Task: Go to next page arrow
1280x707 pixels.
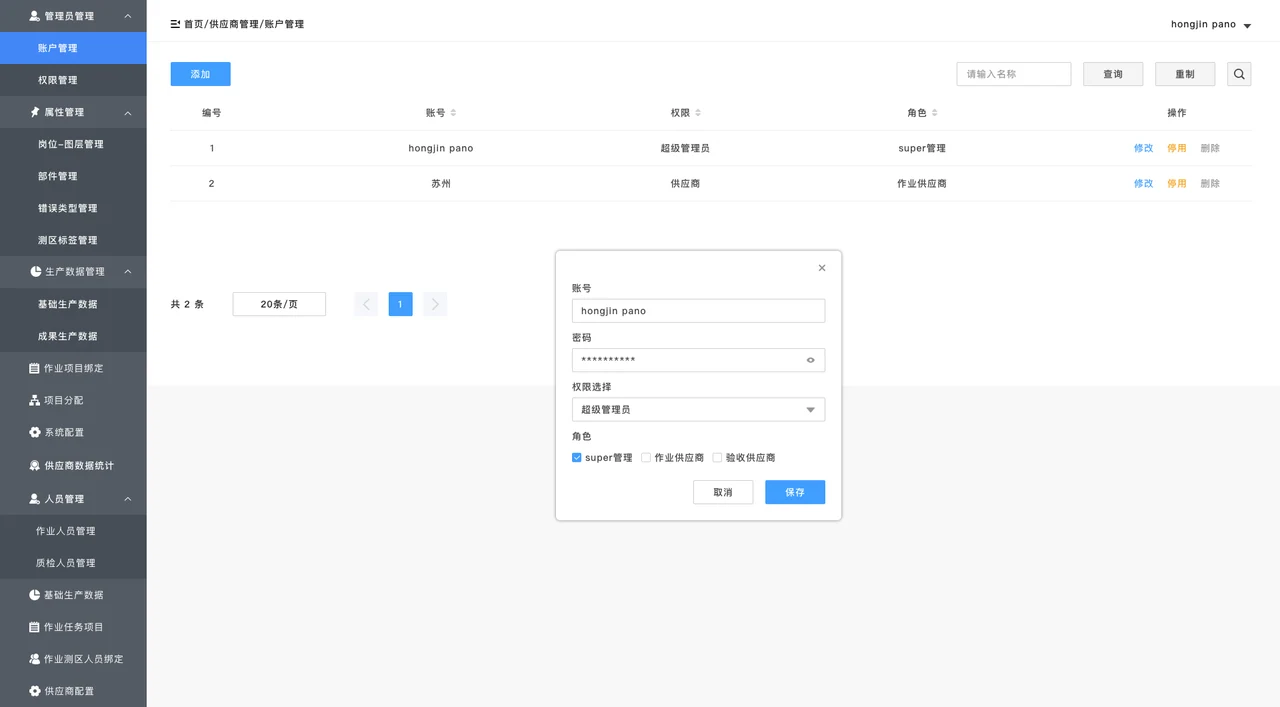Action: (434, 304)
